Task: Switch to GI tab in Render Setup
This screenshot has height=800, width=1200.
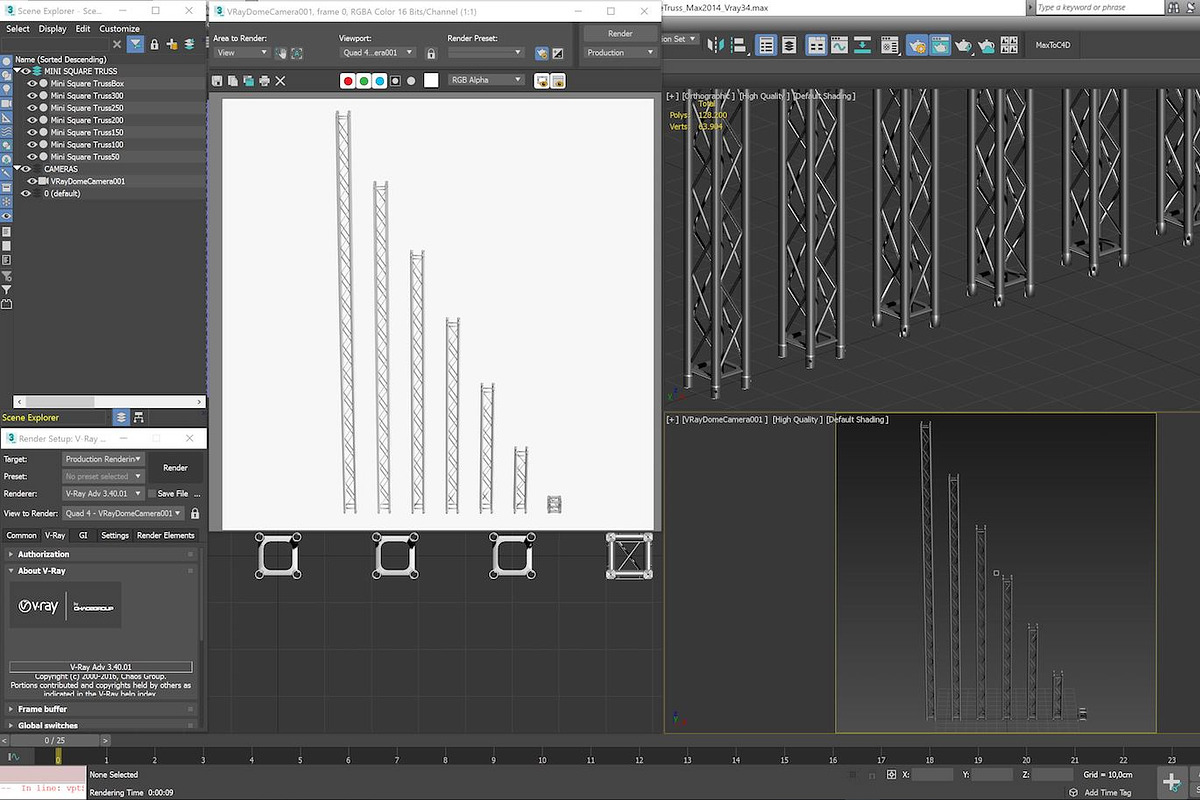Action: coord(84,536)
